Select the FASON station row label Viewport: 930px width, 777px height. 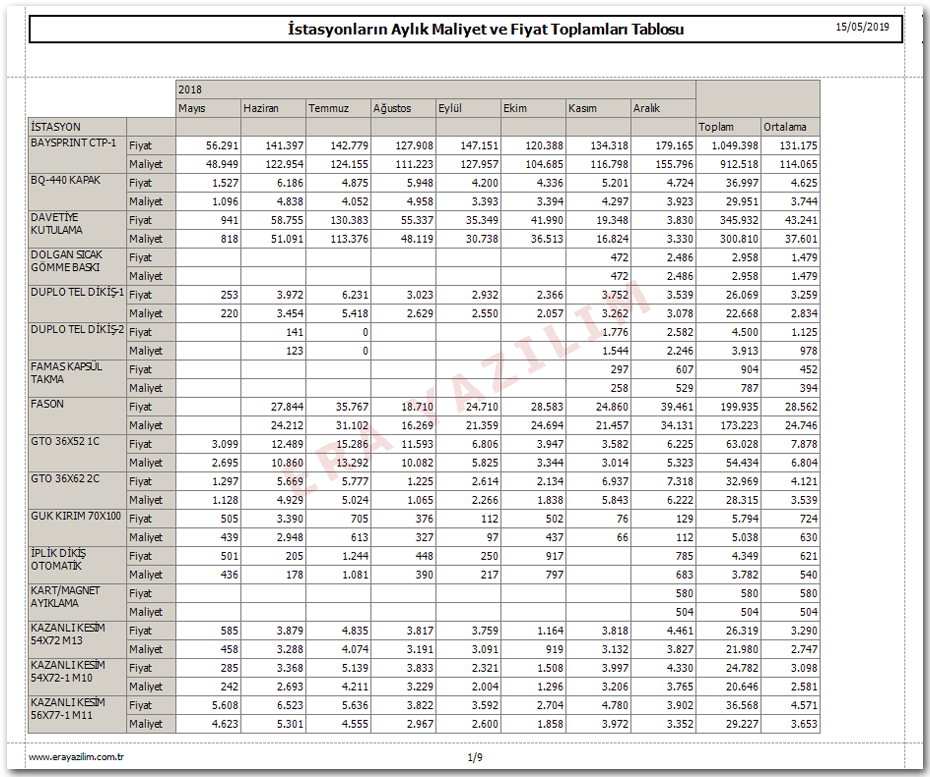[47, 404]
